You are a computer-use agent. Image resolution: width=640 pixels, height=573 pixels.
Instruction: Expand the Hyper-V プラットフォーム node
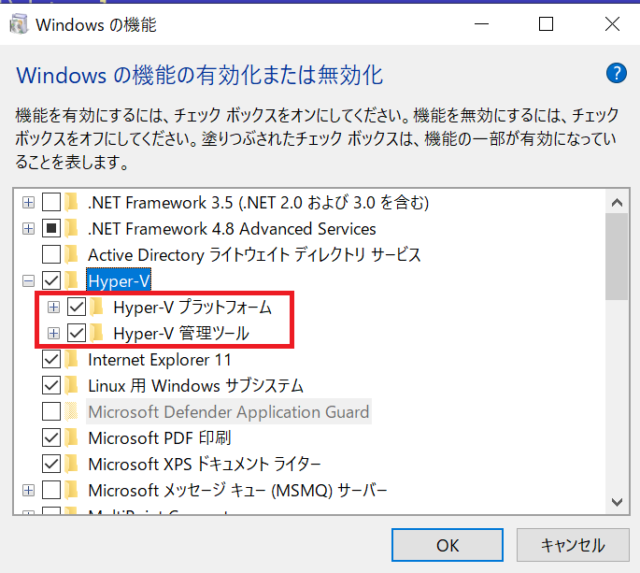click(x=54, y=307)
